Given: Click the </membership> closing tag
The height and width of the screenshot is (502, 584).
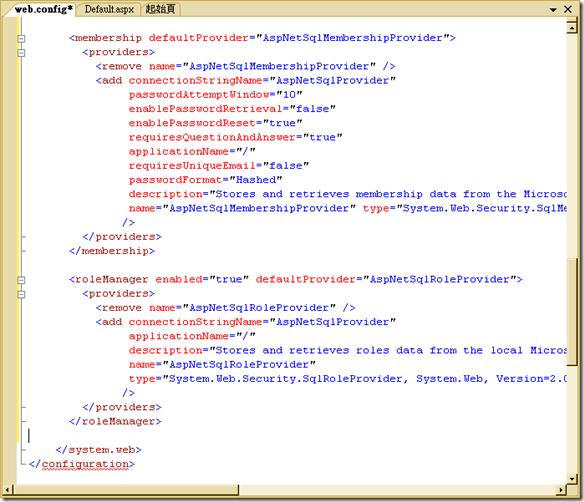Looking at the screenshot, I should [x=112, y=251].
